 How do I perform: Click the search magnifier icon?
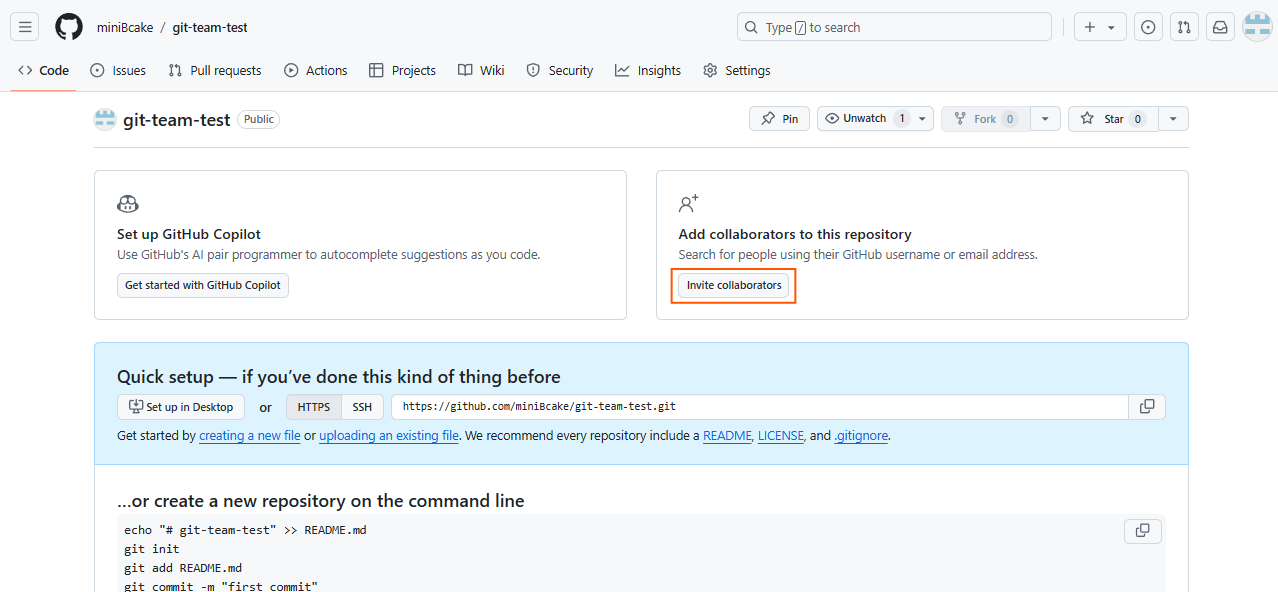[x=751, y=27]
